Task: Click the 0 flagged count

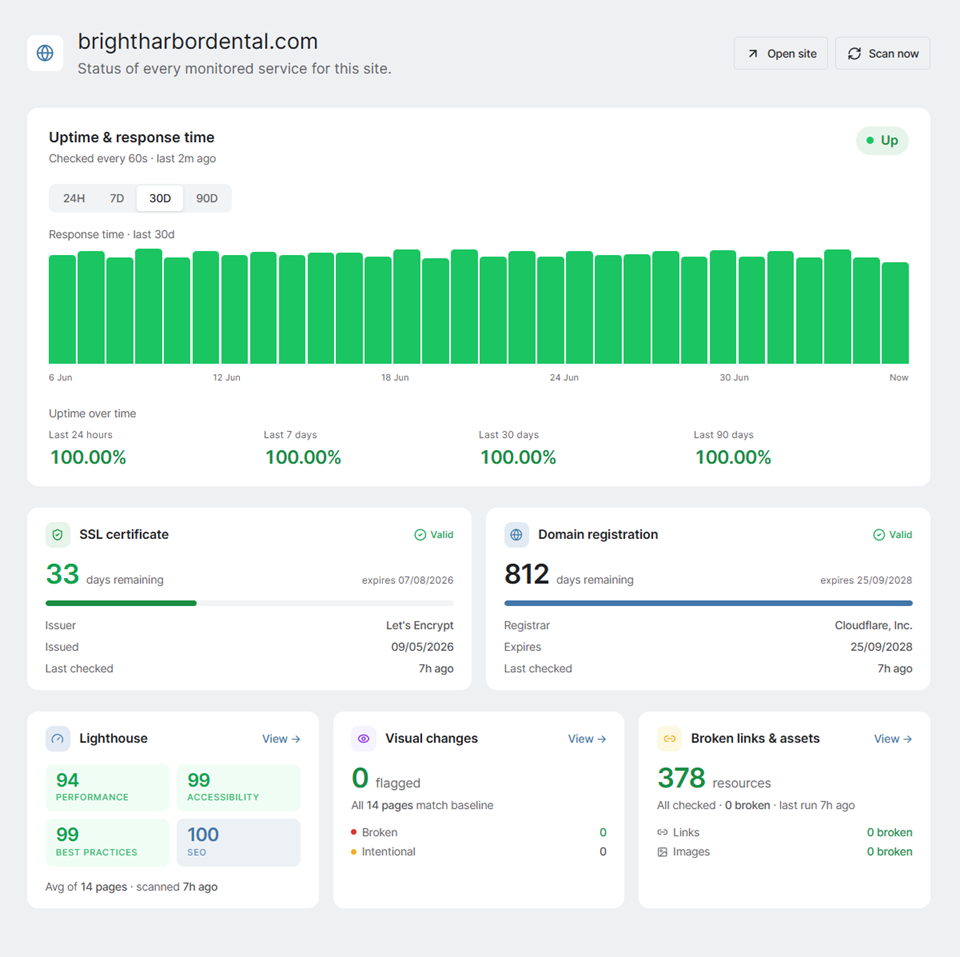Action: tap(360, 778)
